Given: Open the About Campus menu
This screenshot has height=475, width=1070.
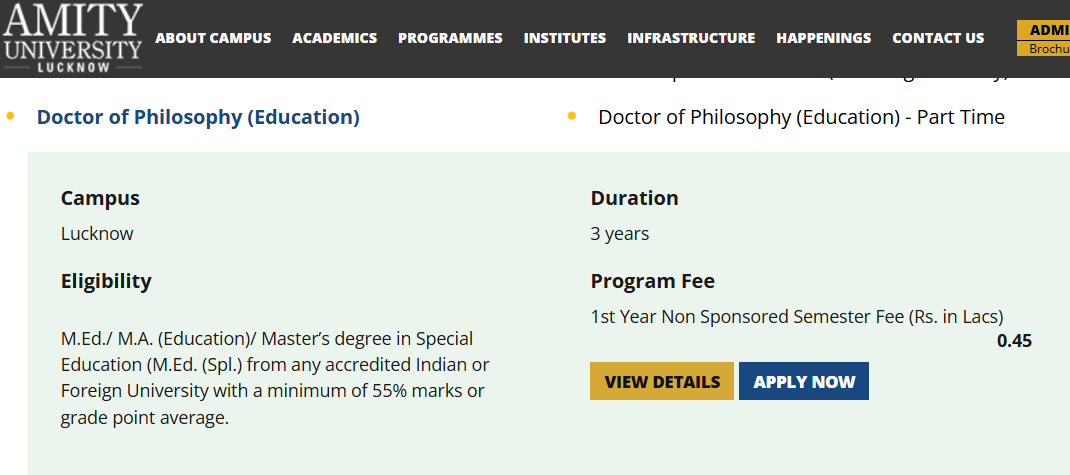Looking at the screenshot, I should point(213,38).
